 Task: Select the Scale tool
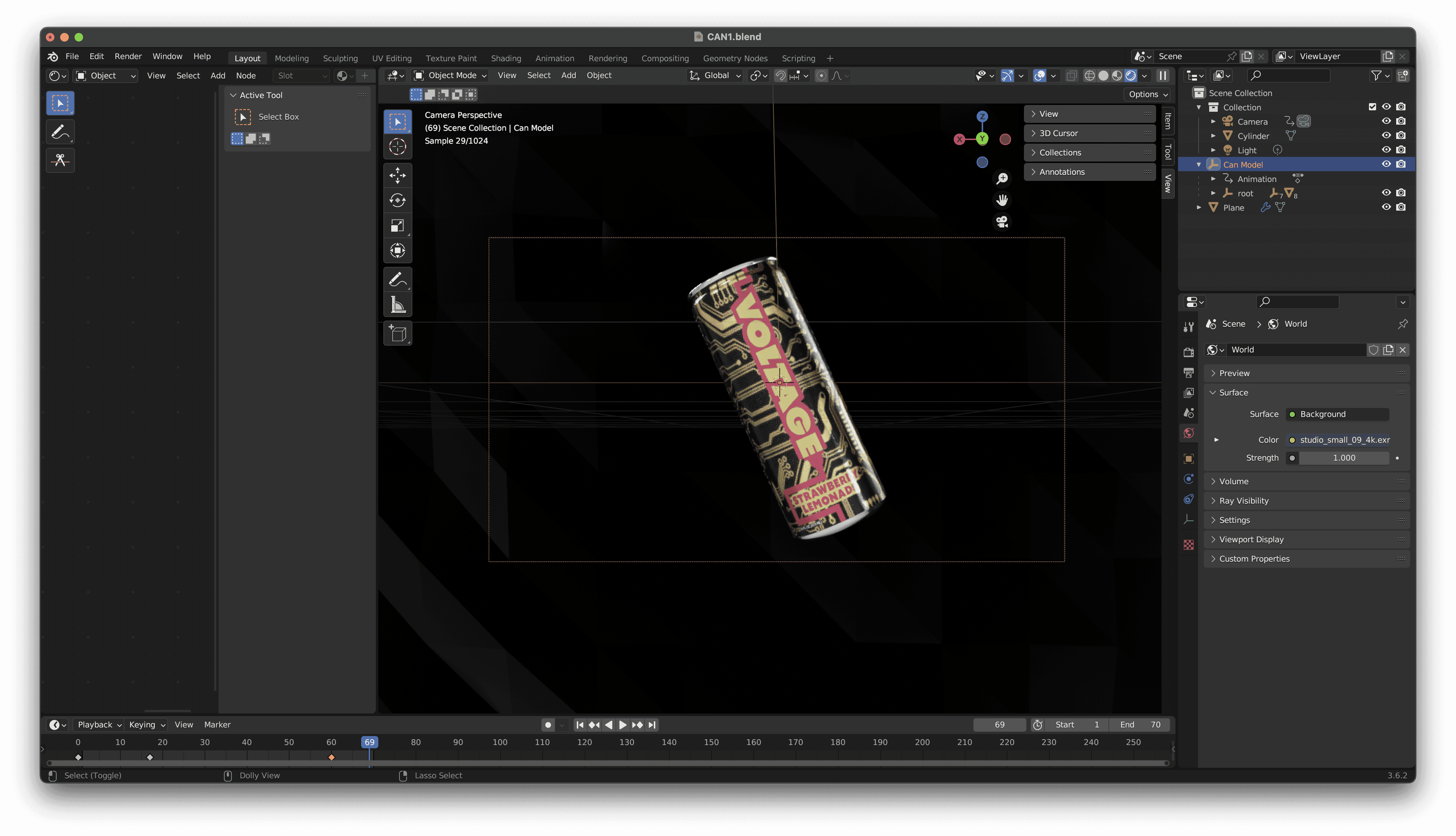[397, 226]
